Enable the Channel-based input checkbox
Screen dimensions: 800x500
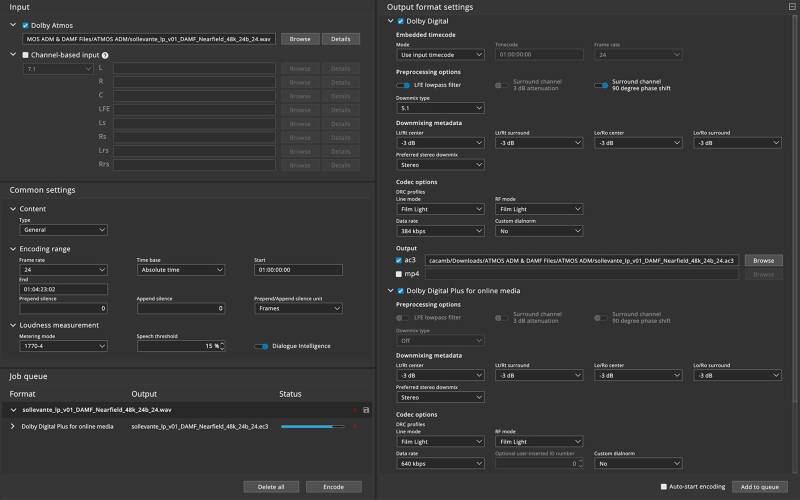[26, 55]
